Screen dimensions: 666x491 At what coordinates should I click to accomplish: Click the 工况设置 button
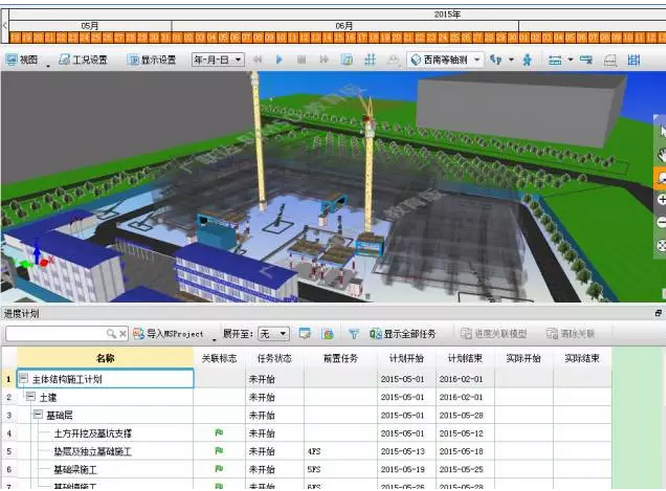pyautogui.click(x=82, y=60)
